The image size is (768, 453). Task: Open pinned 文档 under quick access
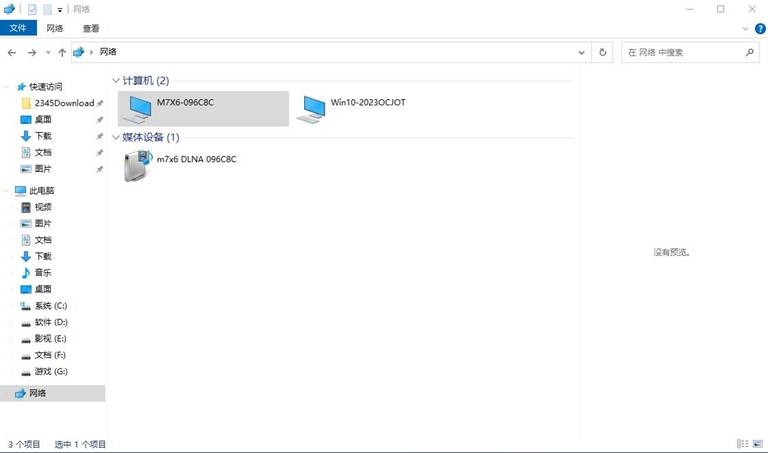[36, 152]
